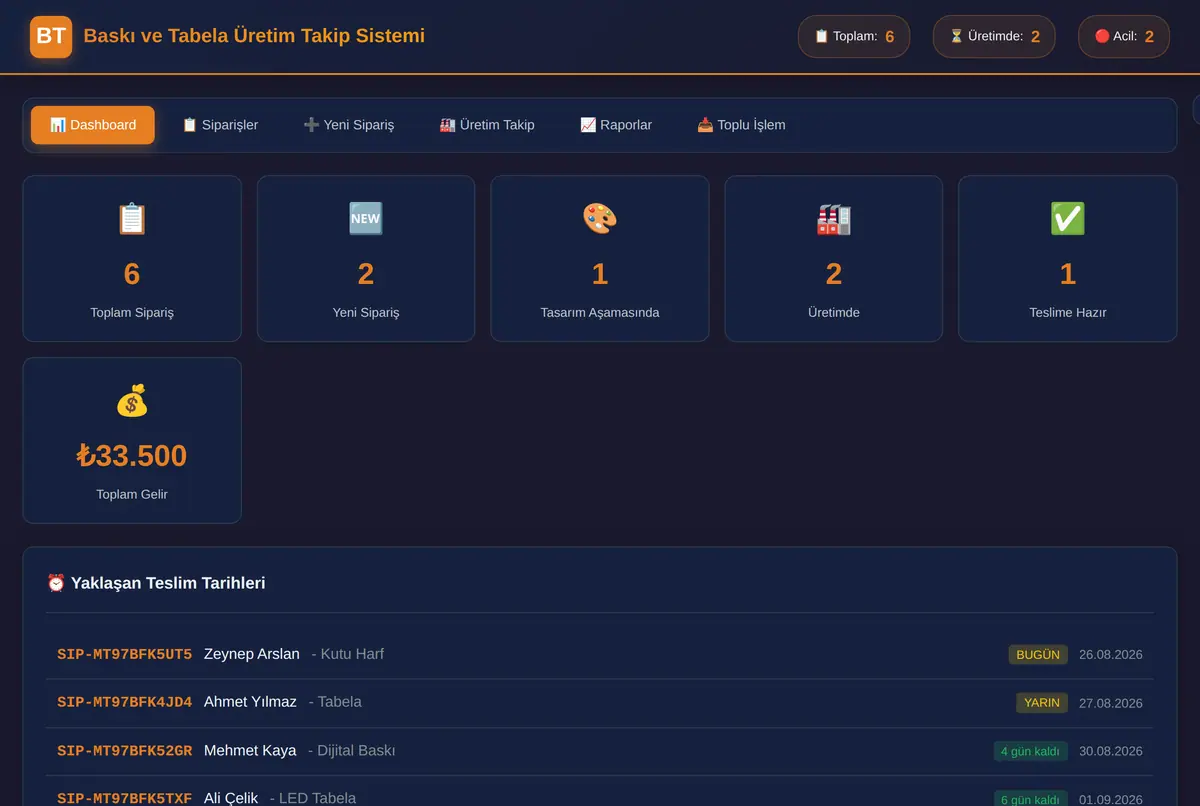This screenshot has width=1200, height=806.
Task: Click the Toplam 6 header badge
Action: 854,36
